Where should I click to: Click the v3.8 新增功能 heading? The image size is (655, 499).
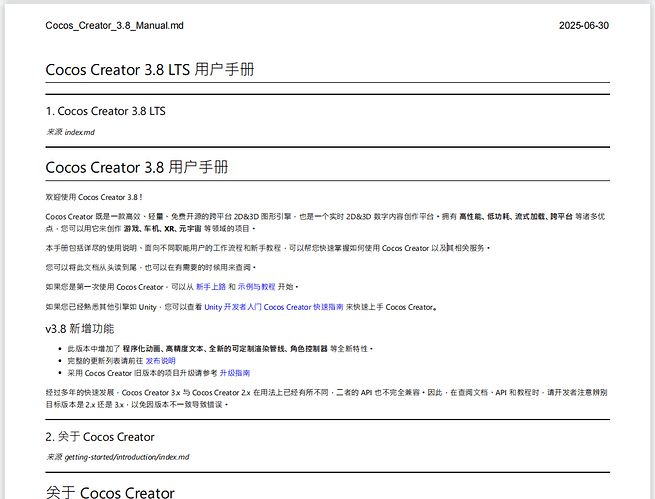[80, 329]
